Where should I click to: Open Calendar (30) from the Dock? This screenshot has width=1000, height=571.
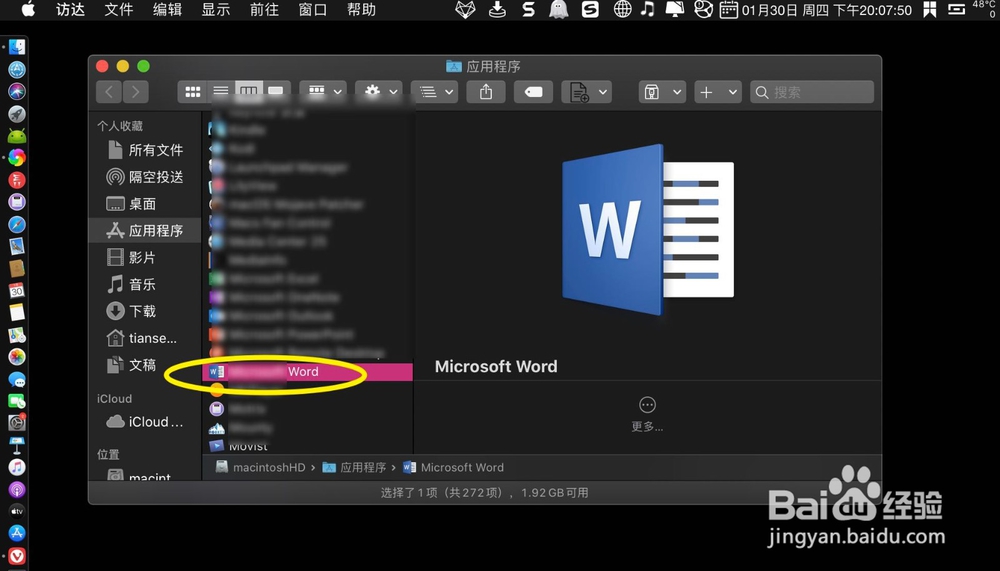point(17,291)
